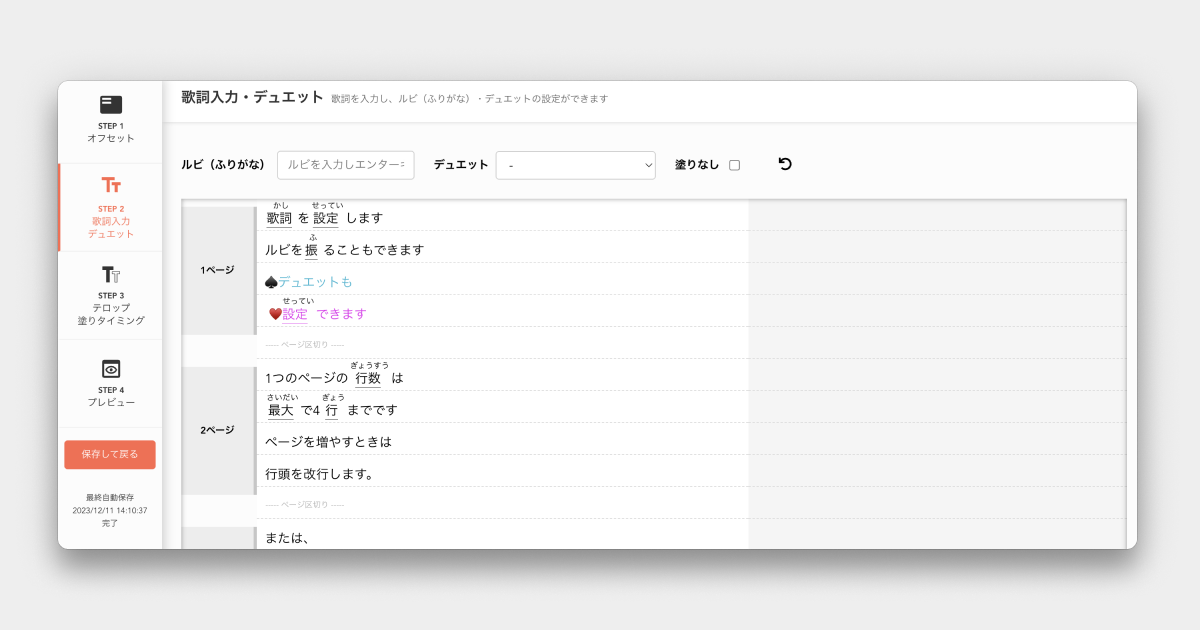This screenshot has height=630, width=1200.
Task: Select the 2ページ page label
Action: [x=217, y=430]
